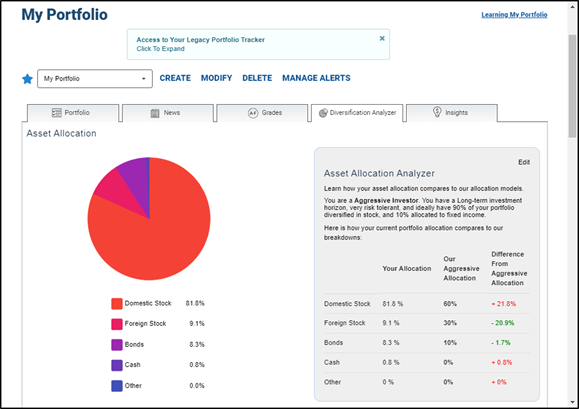Open the Learning My Portfolio link

point(514,15)
